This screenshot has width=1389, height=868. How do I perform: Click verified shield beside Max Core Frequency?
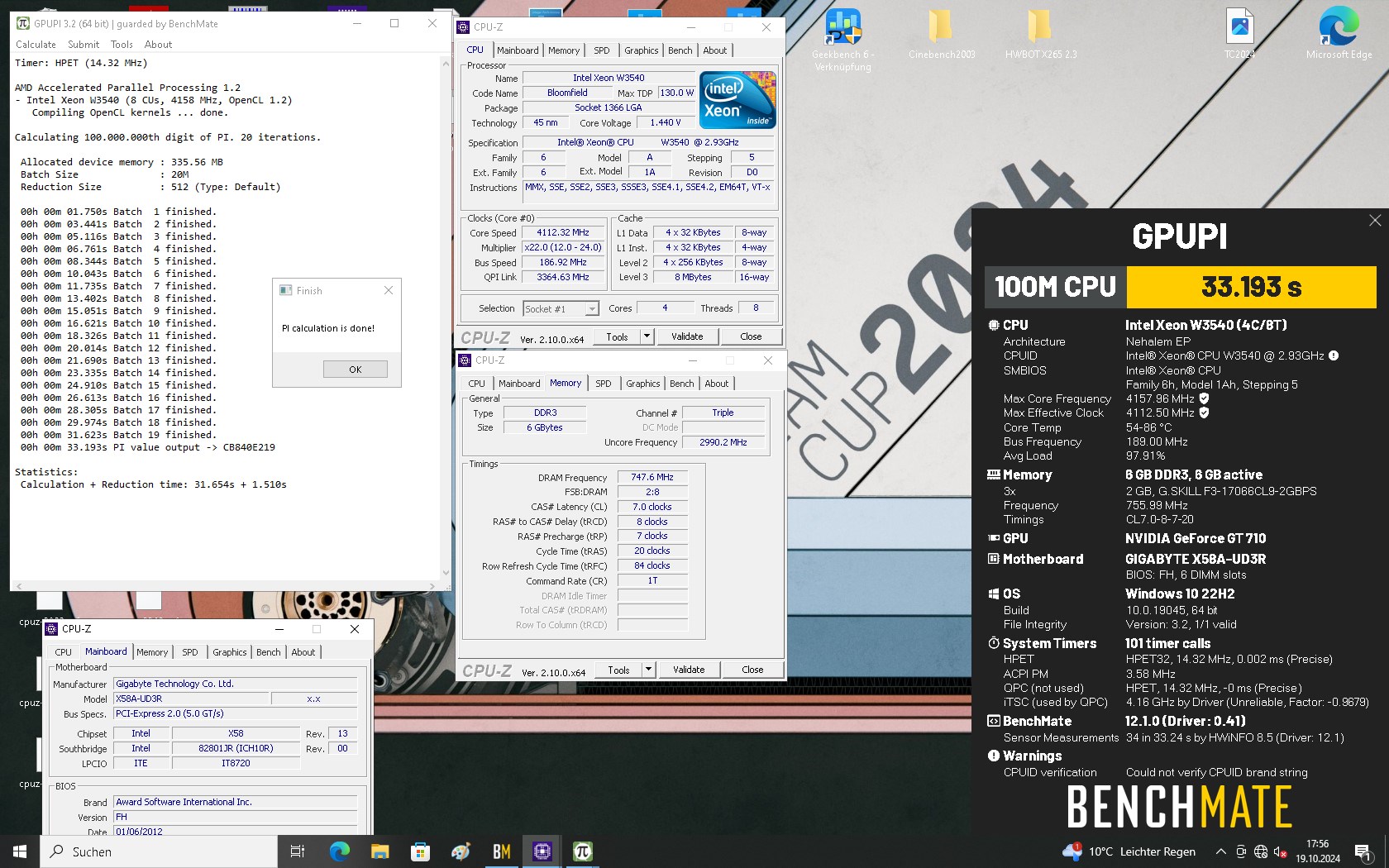tap(1204, 398)
